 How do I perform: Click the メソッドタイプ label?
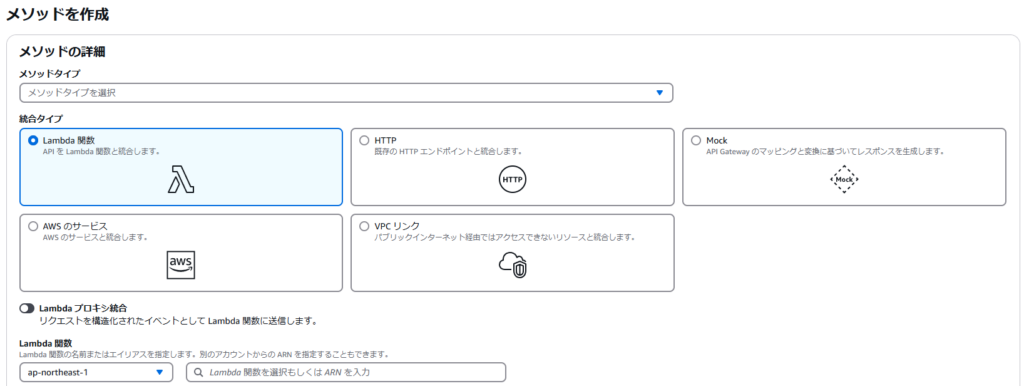tap(50, 74)
